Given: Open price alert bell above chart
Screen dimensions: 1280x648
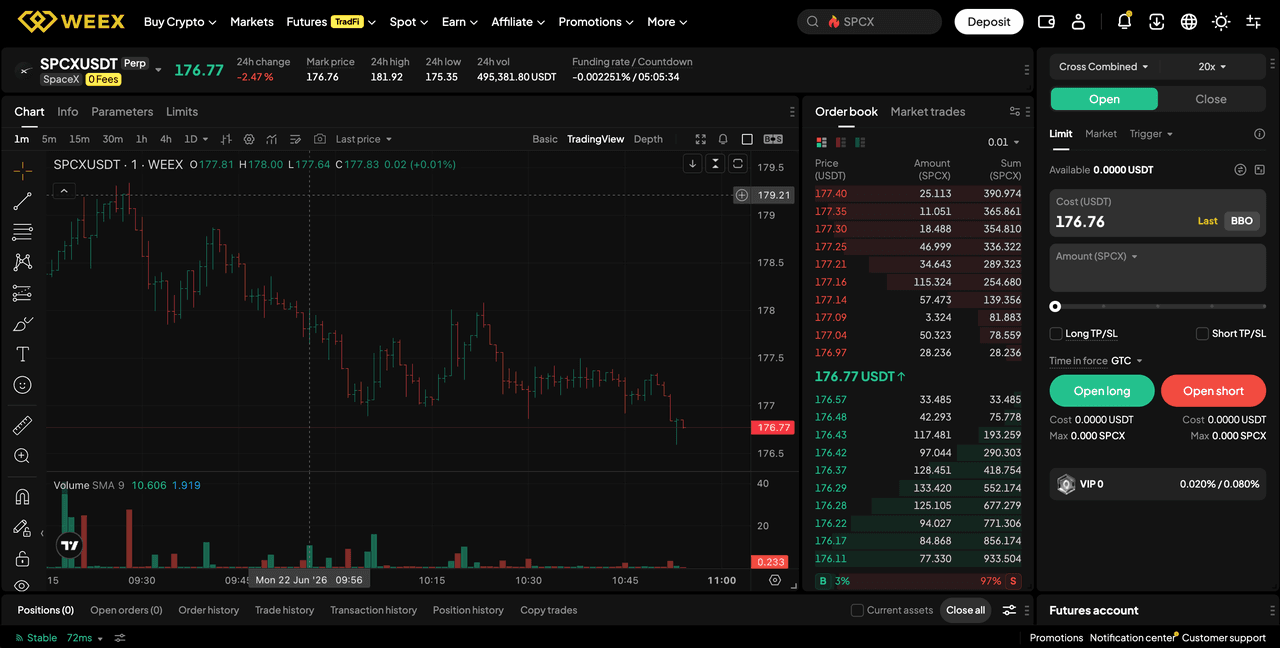Looking at the screenshot, I should click(x=723, y=139).
